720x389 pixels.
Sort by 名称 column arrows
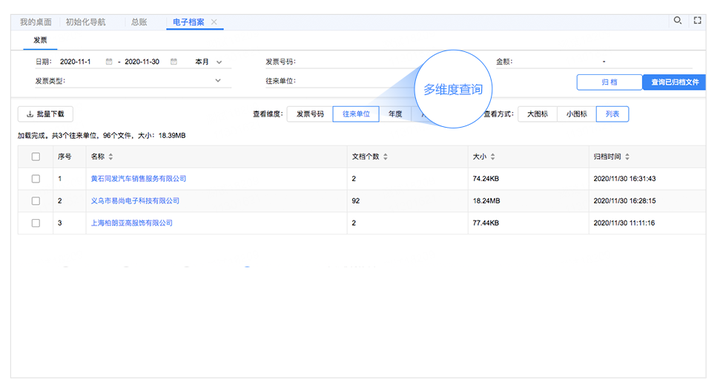click(111, 157)
